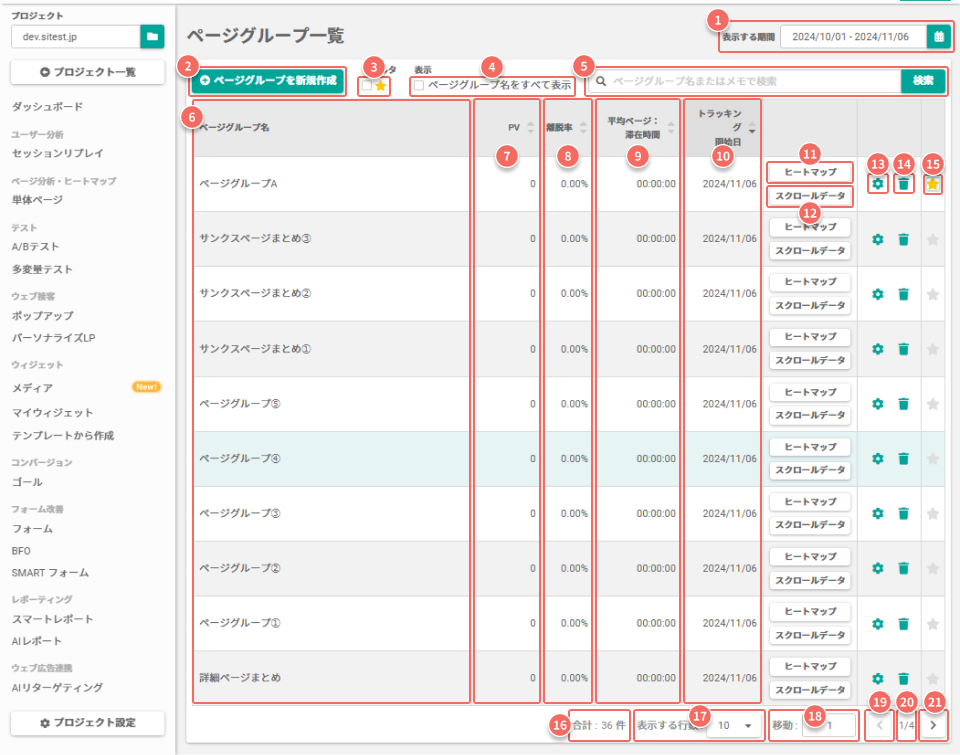Go to next page with right chevron
This screenshot has height=755, width=960.
pos(933,725)
